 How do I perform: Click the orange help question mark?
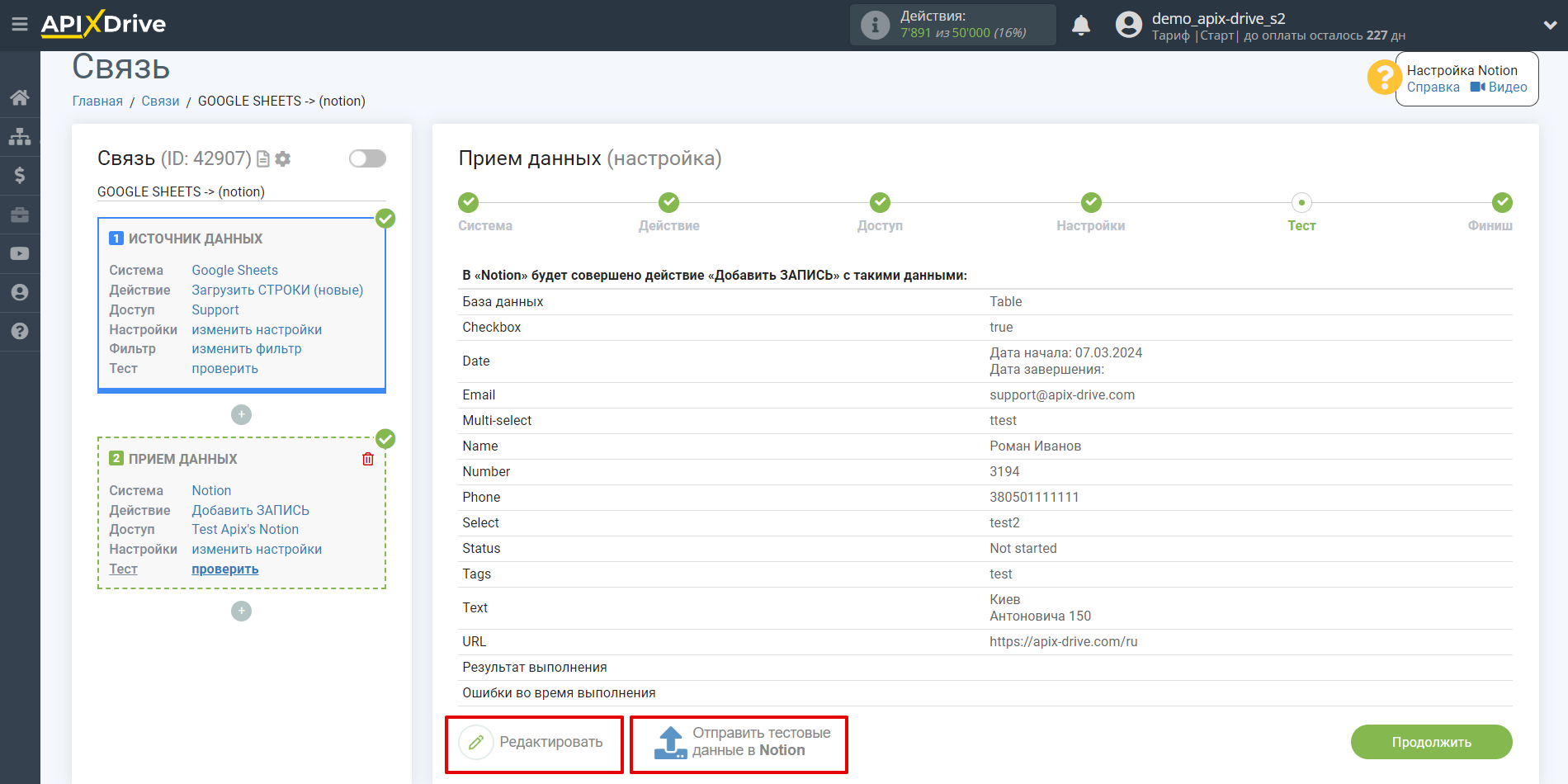1383,78
